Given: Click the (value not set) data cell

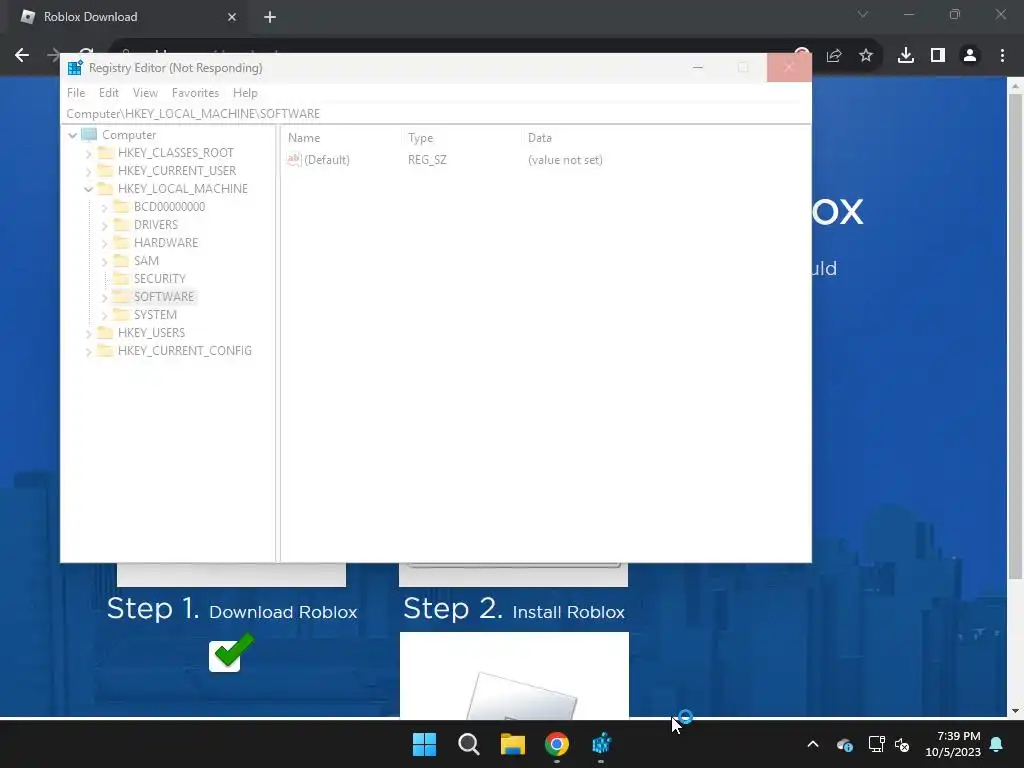Looking at the screenshot, I should click(565, 159).
